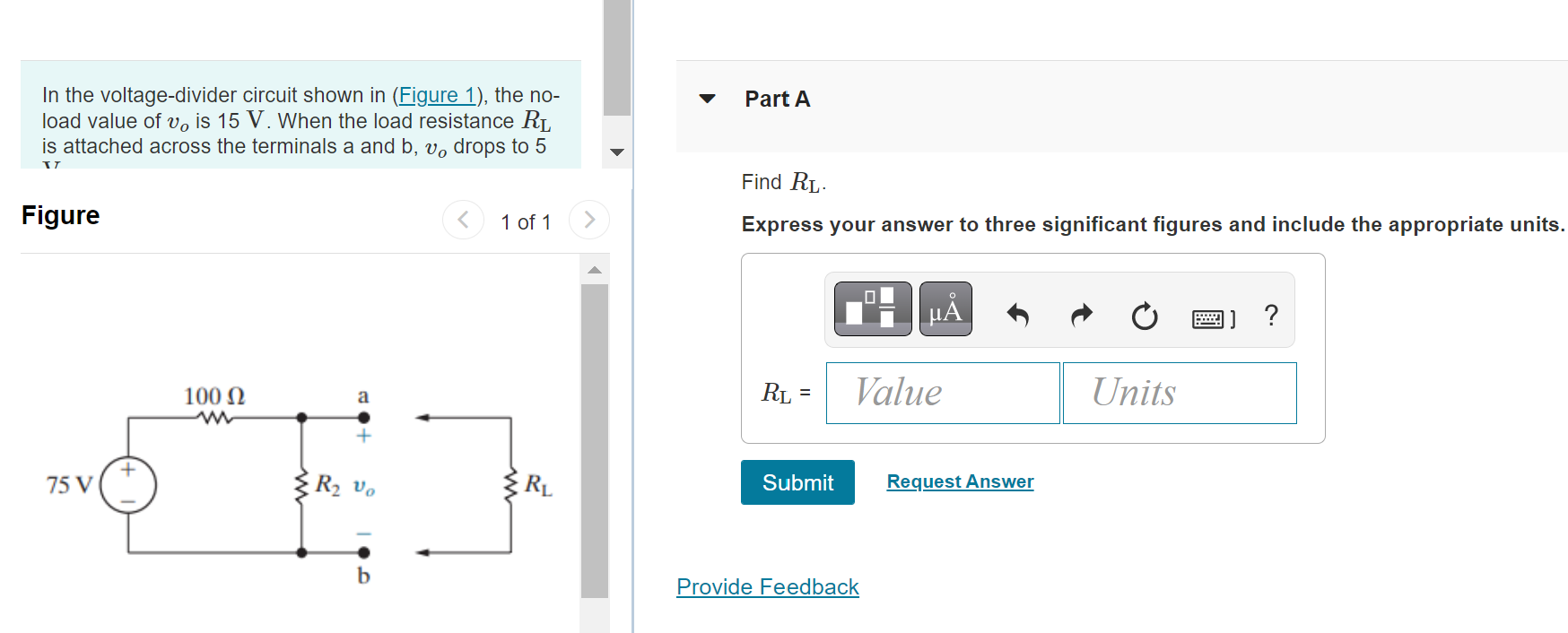The width and height of the screenshot is (1568, 633).
Task: Open Figure 1 from the problem statement
Action: (437, 95)
